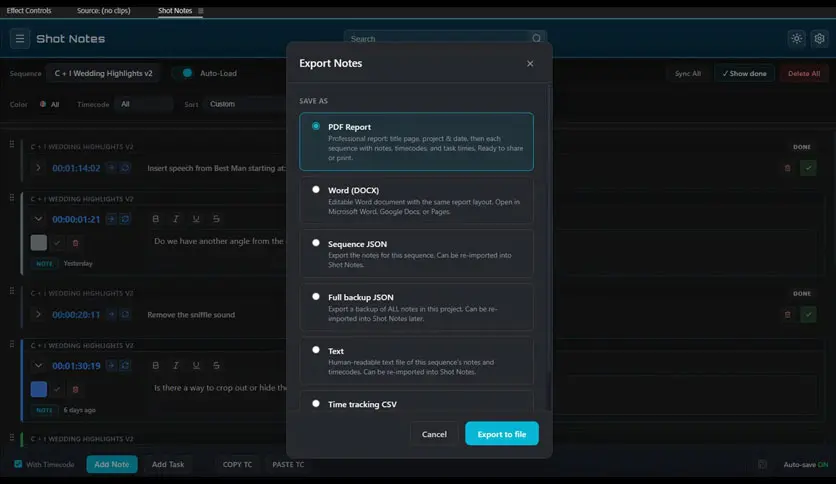Image resolution: width=836 pixels, height=484 pixels.
Task: Sync timecode icon for 00:01:30:19 note
Action: pos(125,366)
